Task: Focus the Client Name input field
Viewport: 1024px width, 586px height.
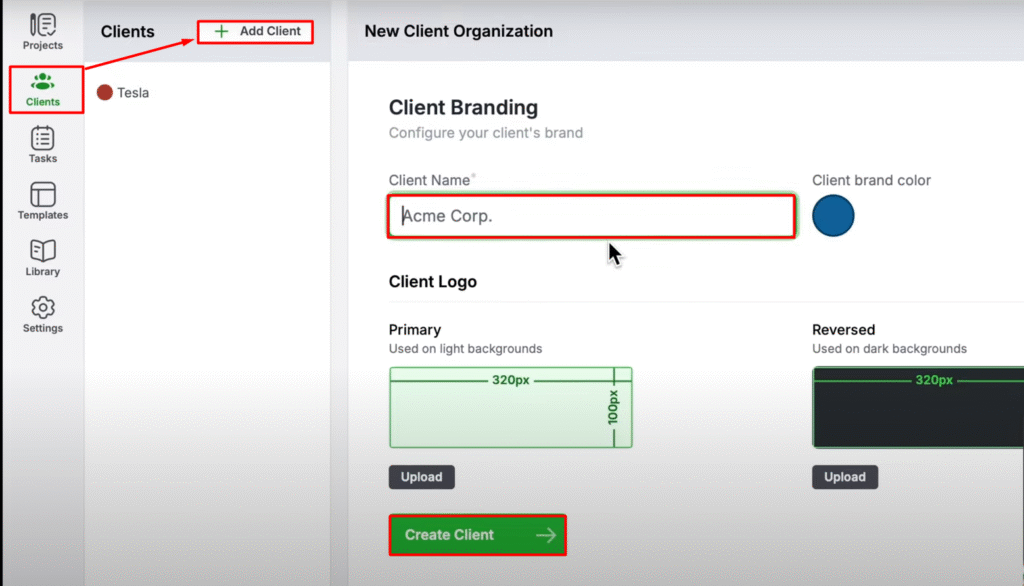Action: [x=592, y=216]
